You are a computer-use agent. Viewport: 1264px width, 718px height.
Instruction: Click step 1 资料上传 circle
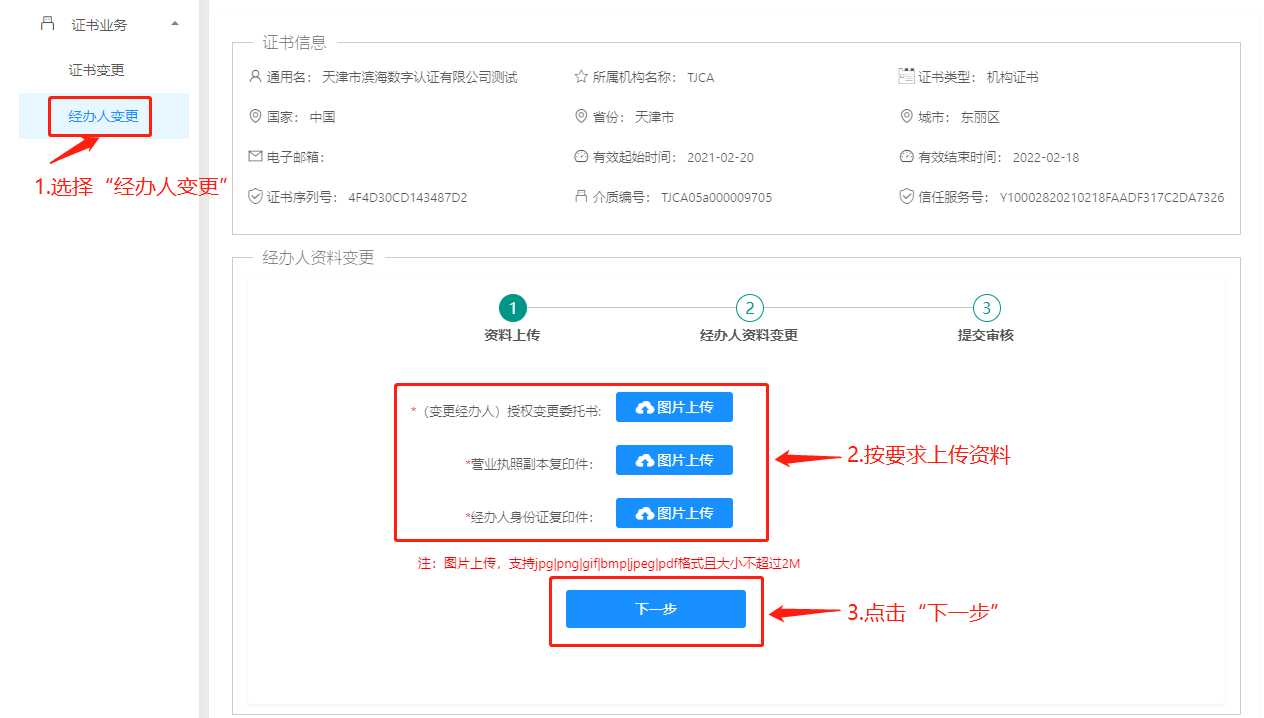pyautogui.click(x=512, y=308)
